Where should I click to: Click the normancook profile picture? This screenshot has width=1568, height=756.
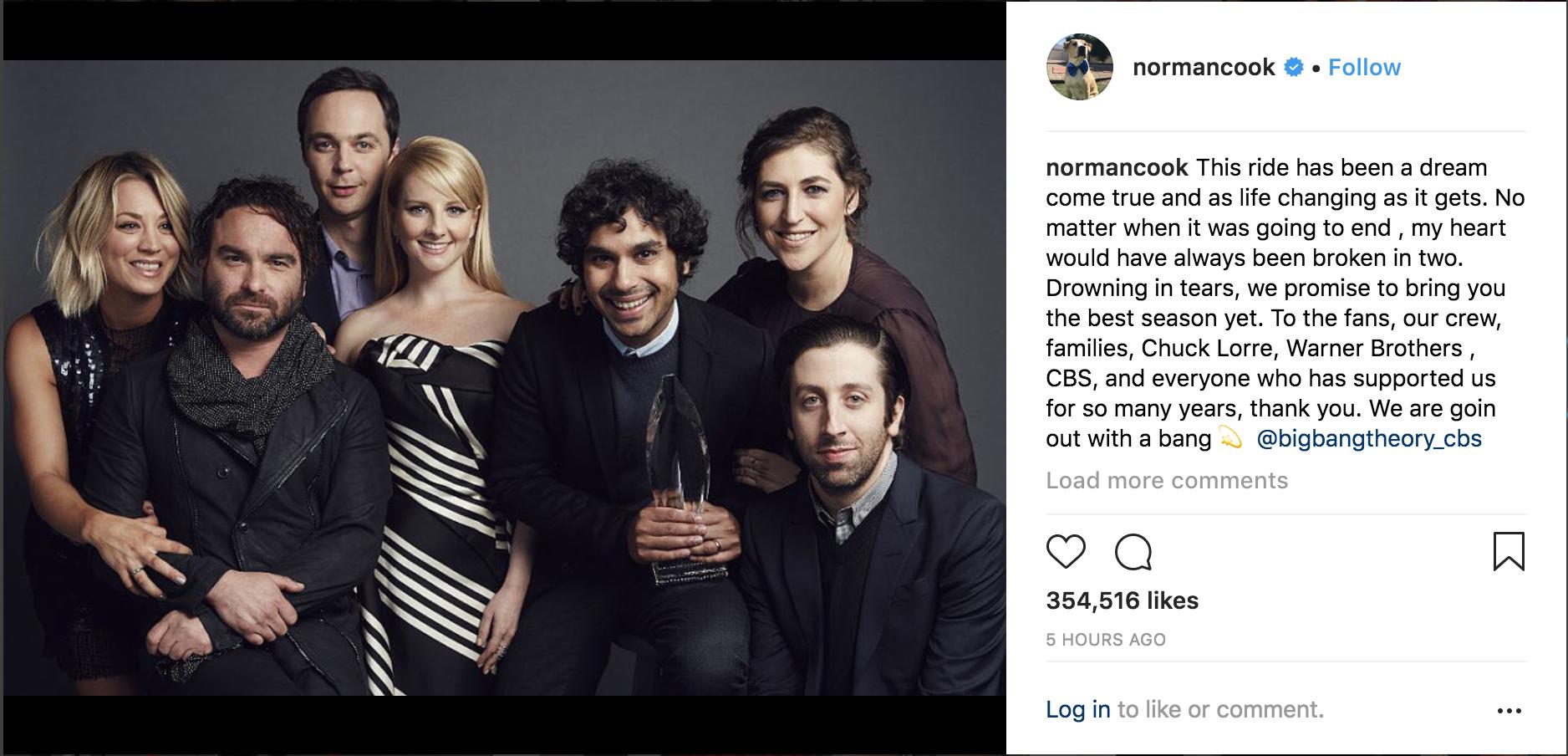pyautogui.click(x=1080, y=67)
